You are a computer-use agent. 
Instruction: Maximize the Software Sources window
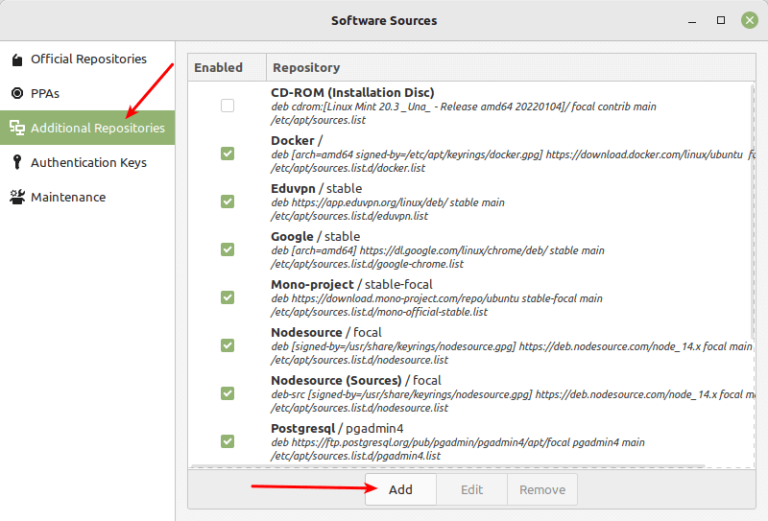[x=721, y=20]
